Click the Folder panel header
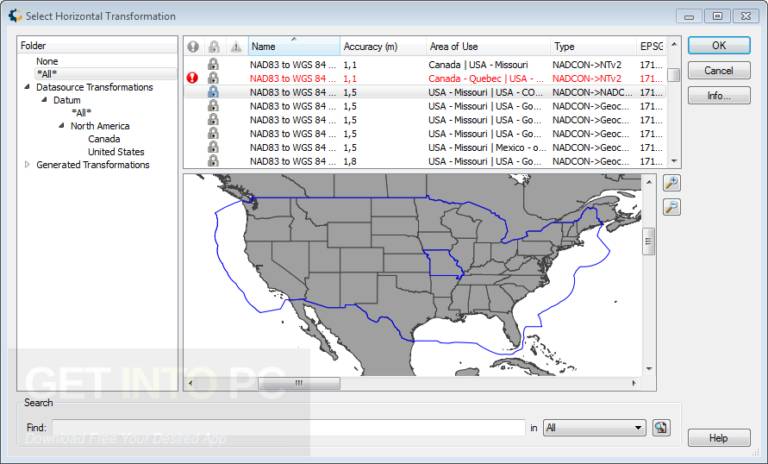Viewport: 768px width, 464px height. click(x=97, y=46)
